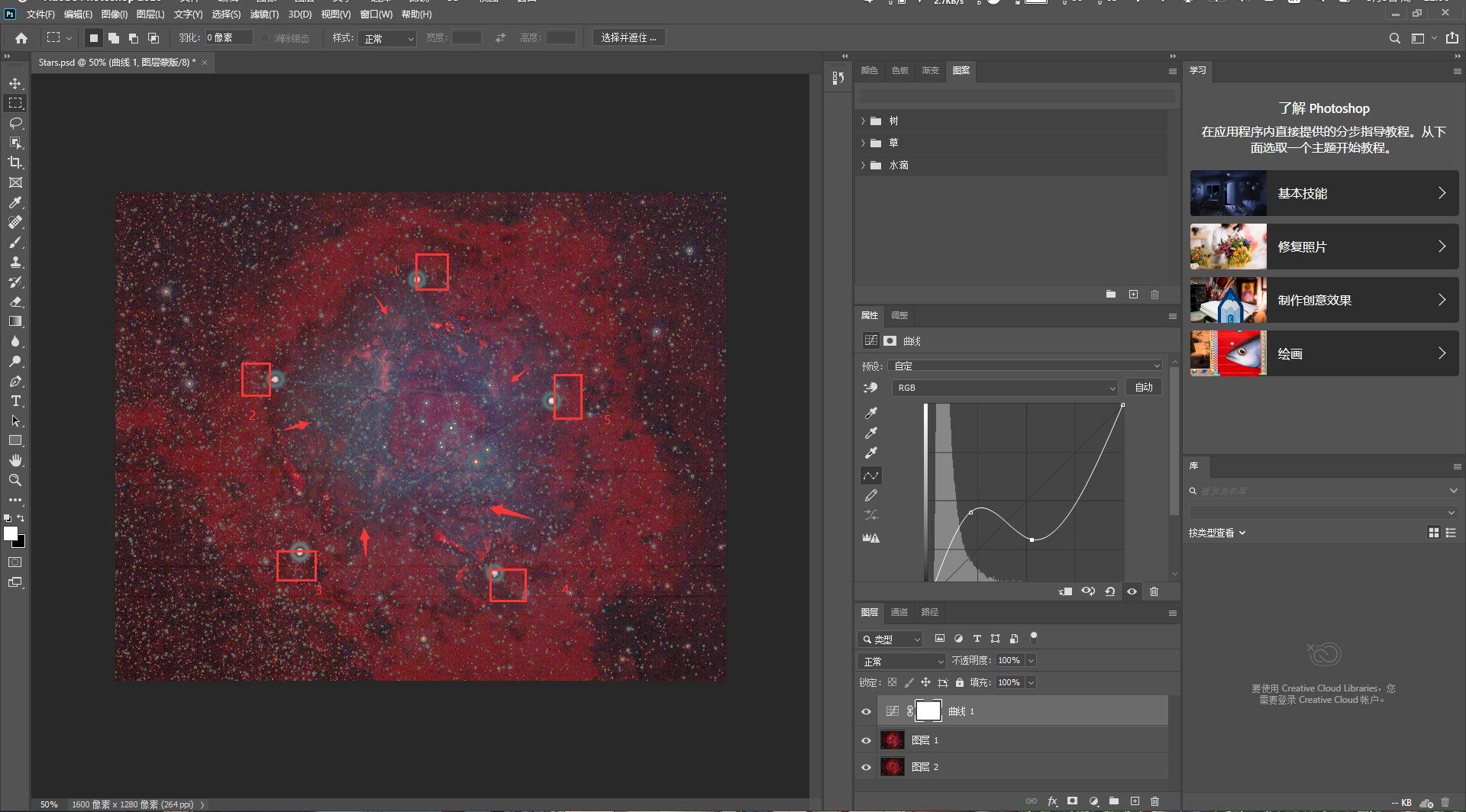
Task: Open the 修复照片 tutorial
Action: click(1324, 246)
